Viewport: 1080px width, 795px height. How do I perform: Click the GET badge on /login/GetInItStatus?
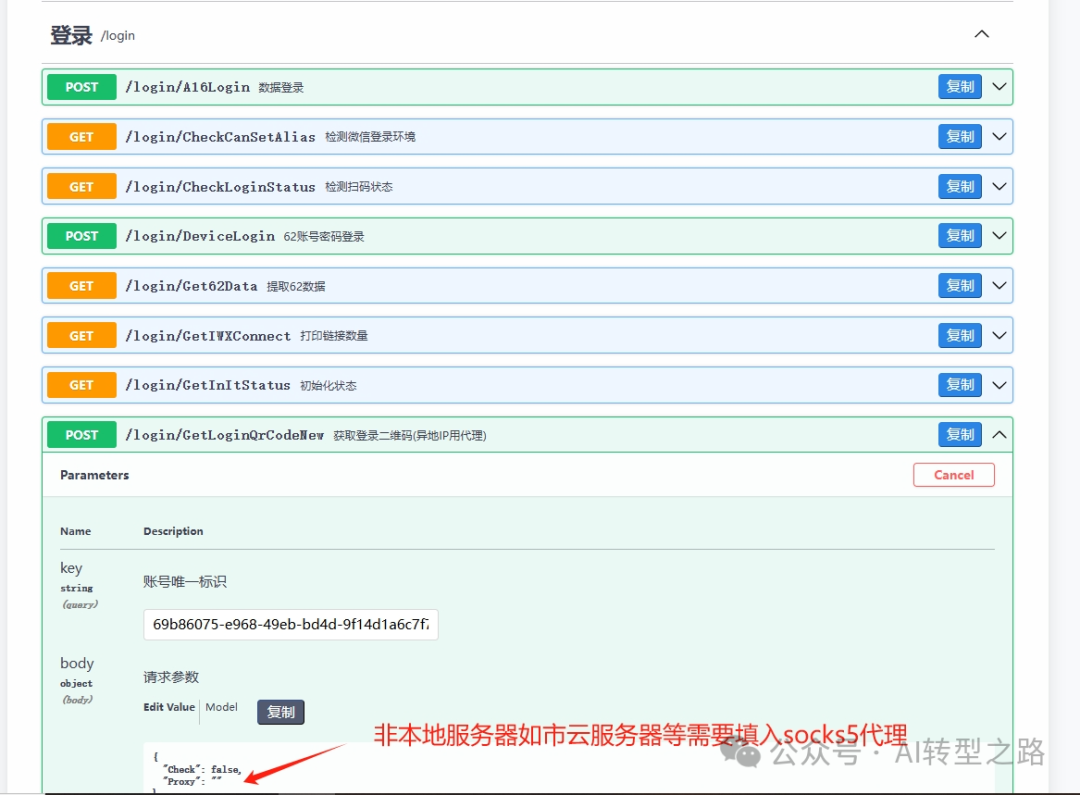click(80, 384)
